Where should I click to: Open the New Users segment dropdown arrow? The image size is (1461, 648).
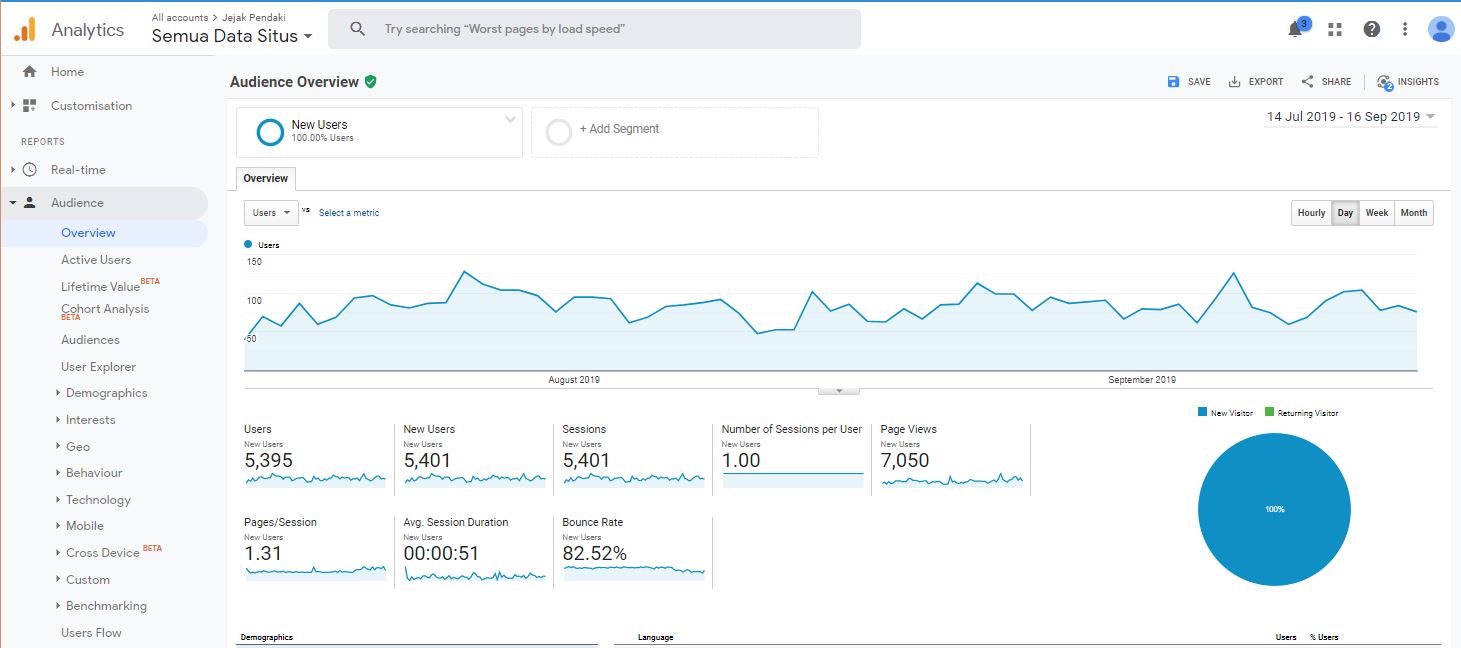[x=510, y=120]
